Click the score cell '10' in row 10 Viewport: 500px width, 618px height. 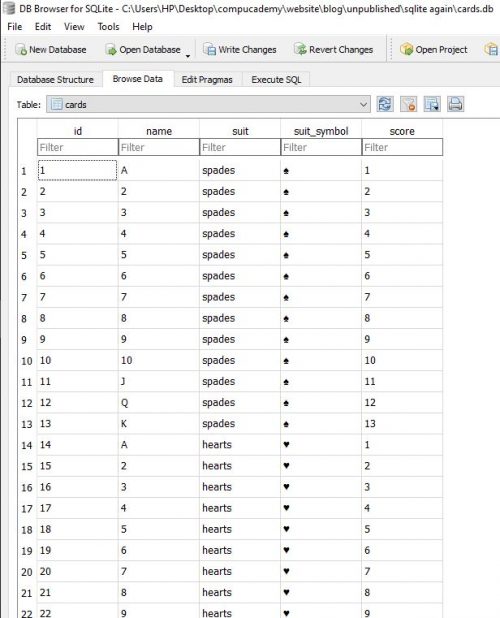[x=402, y=360]
